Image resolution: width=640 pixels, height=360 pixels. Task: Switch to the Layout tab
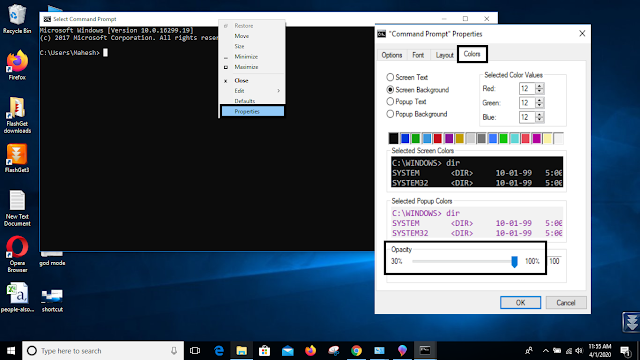tap(444, 55)
